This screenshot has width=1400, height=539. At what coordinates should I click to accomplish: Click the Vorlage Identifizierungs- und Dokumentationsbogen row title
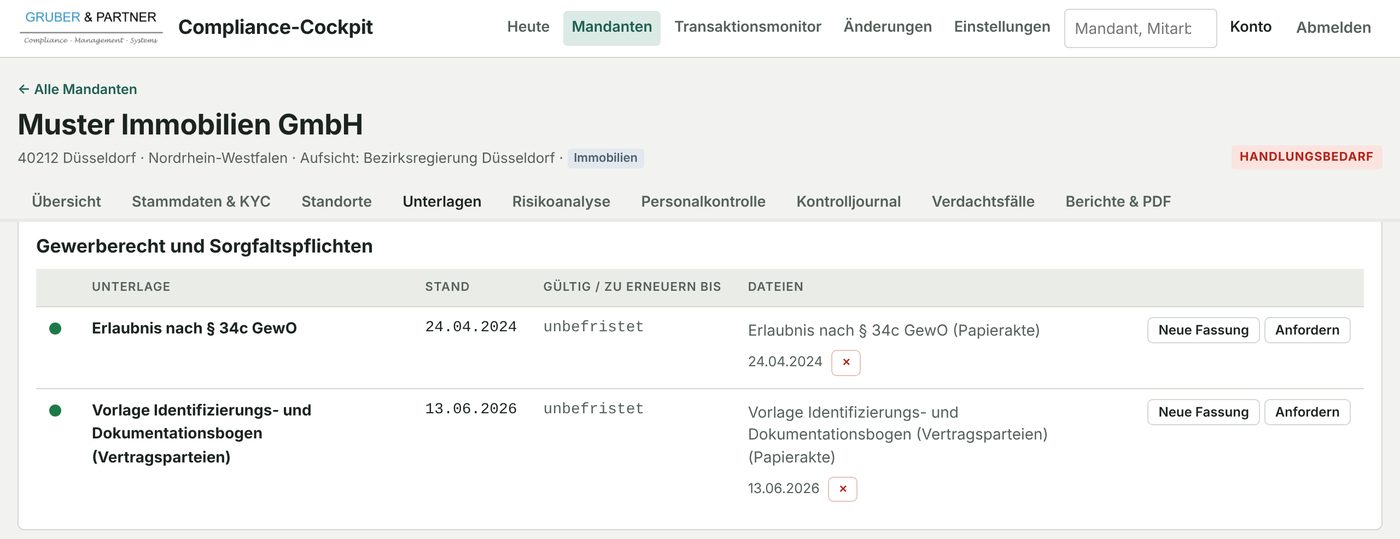(x=202, y=433)
